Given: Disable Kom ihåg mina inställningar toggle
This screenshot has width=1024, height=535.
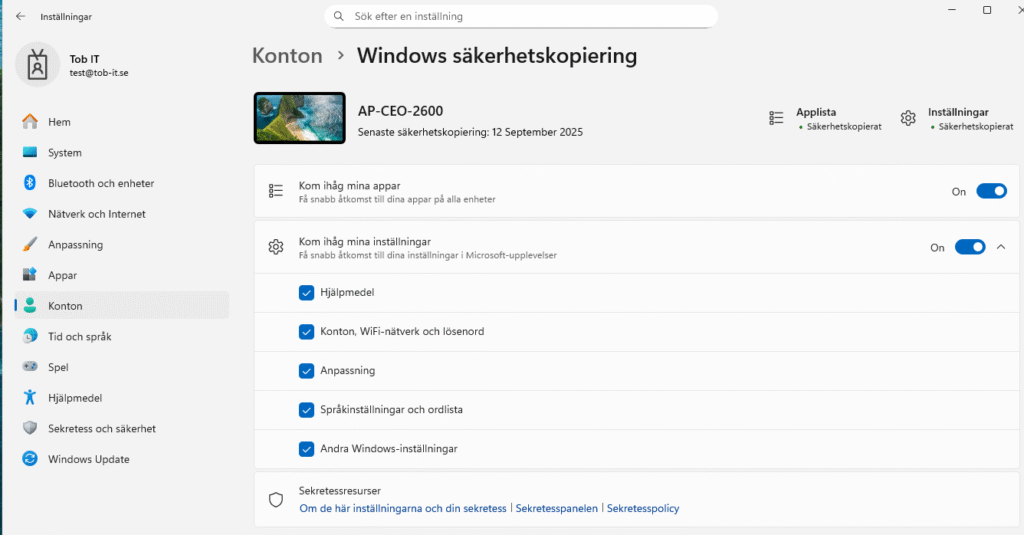Looking at the screenshot, I should point(969,247).
